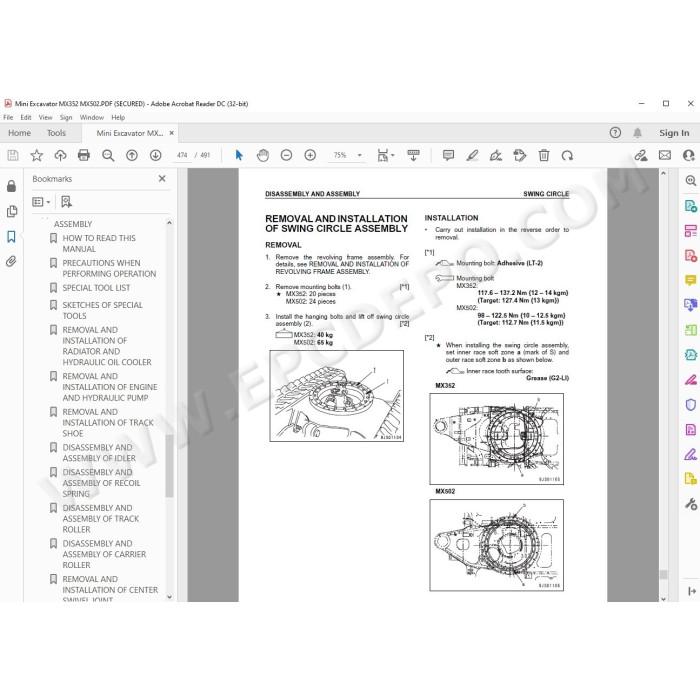
Task: Add a new bookmark icon
Action: tap(66, 202)
